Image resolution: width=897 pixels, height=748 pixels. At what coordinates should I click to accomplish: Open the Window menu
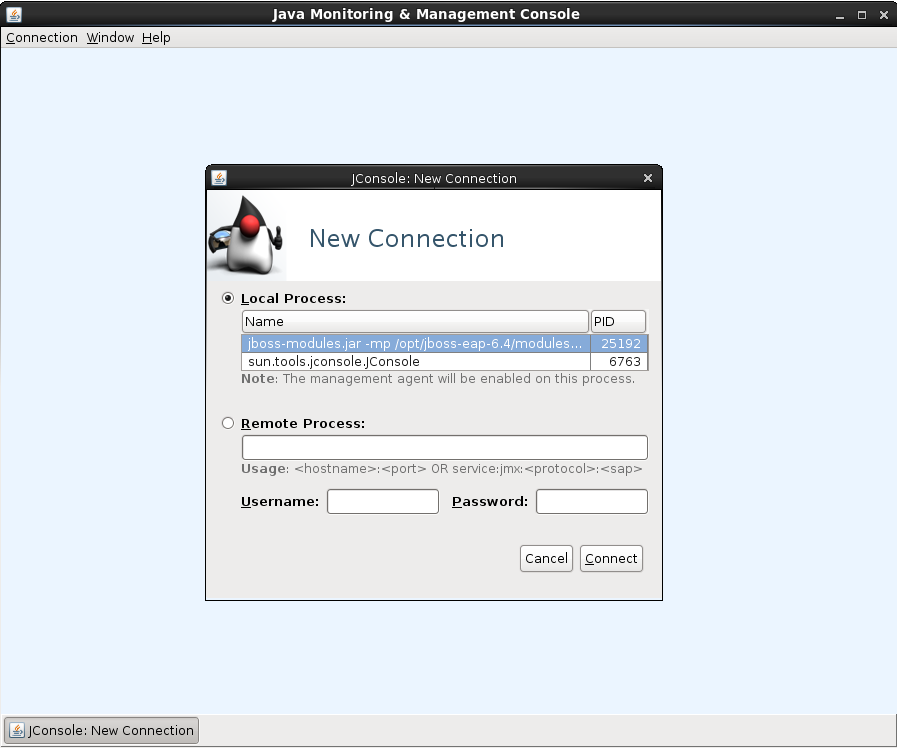pyautogui.click(x=110, y=38)
